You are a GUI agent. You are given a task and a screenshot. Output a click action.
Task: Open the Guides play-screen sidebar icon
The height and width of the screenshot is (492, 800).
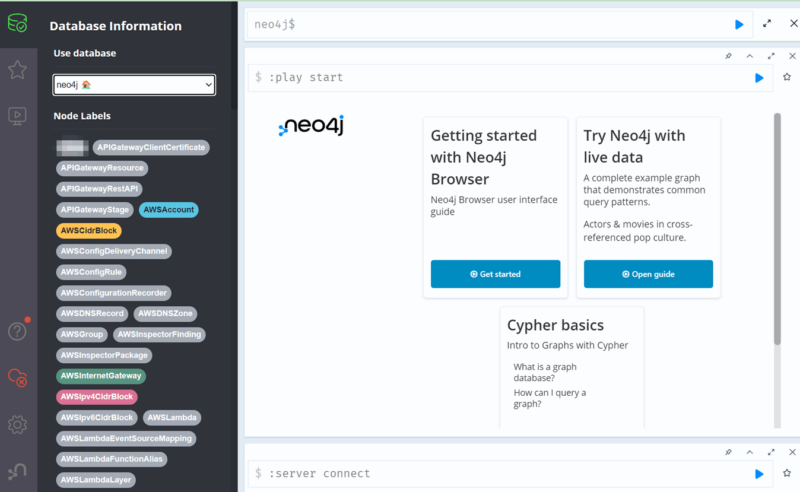tap(17, 116)
